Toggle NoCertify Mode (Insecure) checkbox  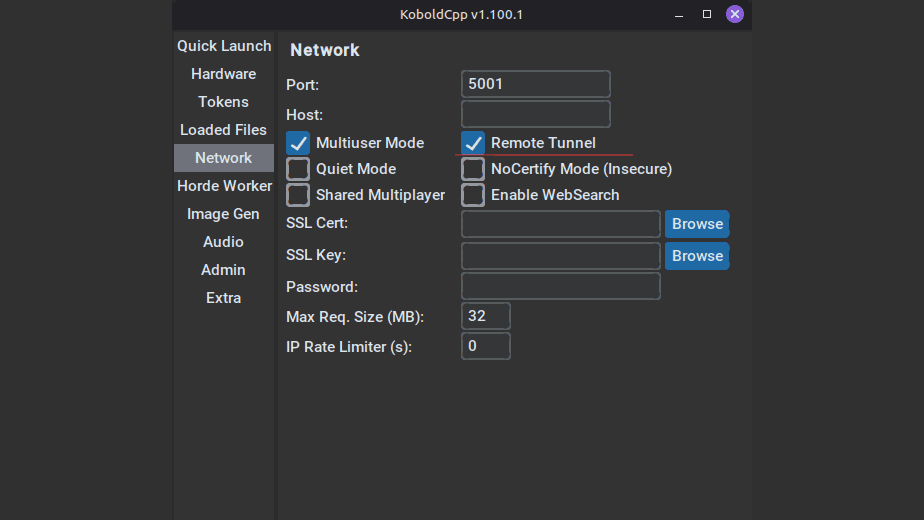coord(474,169)
